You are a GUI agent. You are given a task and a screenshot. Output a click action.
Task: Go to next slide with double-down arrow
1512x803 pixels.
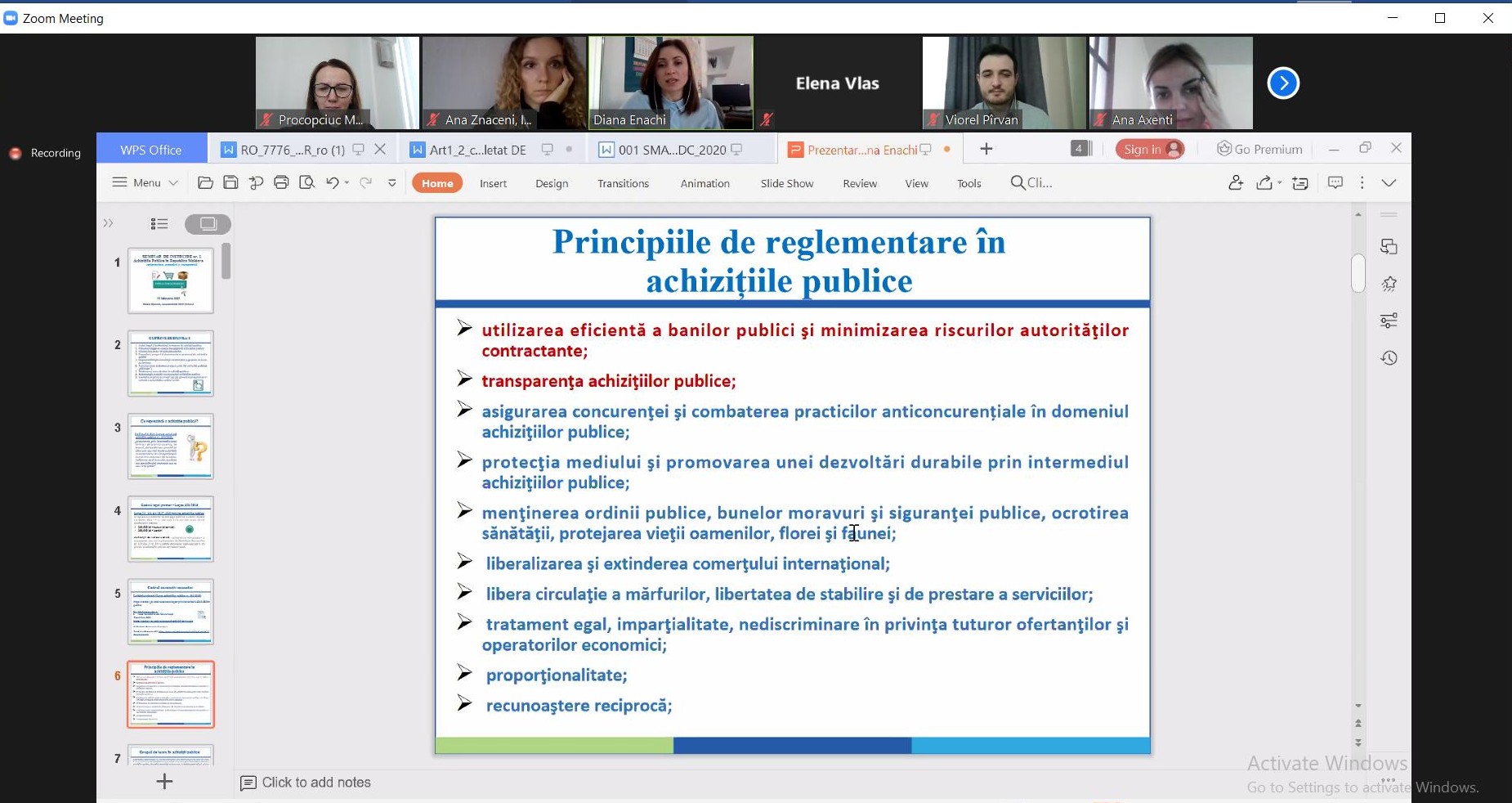click(1358, 742)
